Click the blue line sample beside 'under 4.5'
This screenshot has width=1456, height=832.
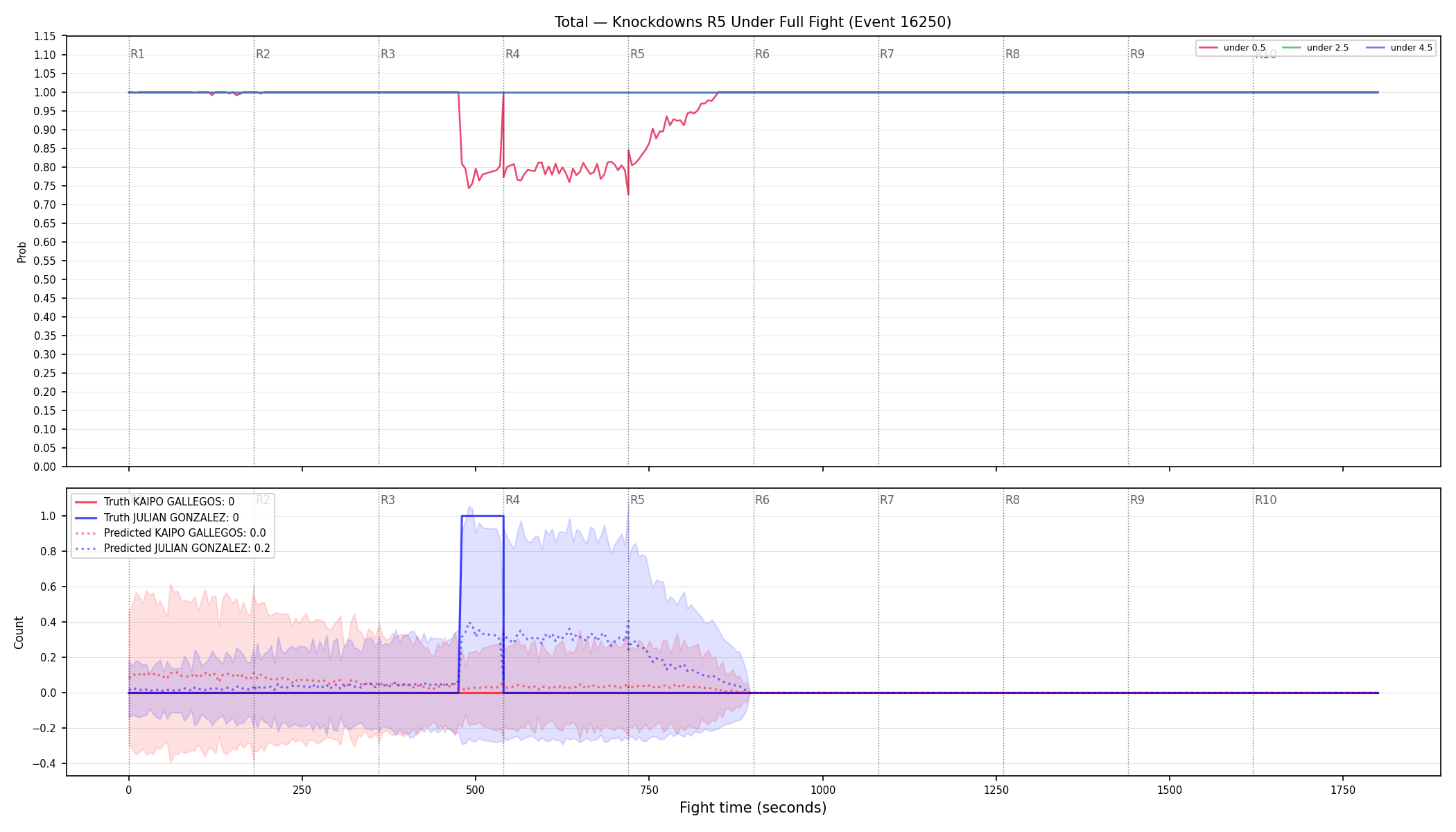pyautogui.click(x=1376, y=48)
